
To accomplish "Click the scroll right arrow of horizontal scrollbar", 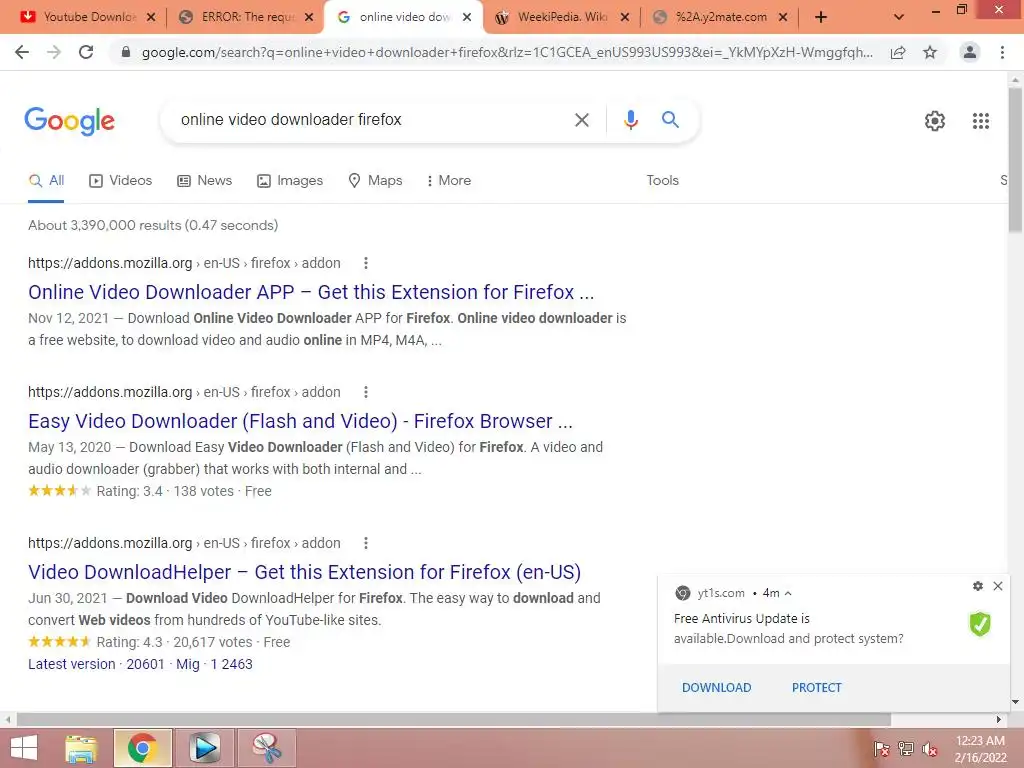I will click(999, 720).
